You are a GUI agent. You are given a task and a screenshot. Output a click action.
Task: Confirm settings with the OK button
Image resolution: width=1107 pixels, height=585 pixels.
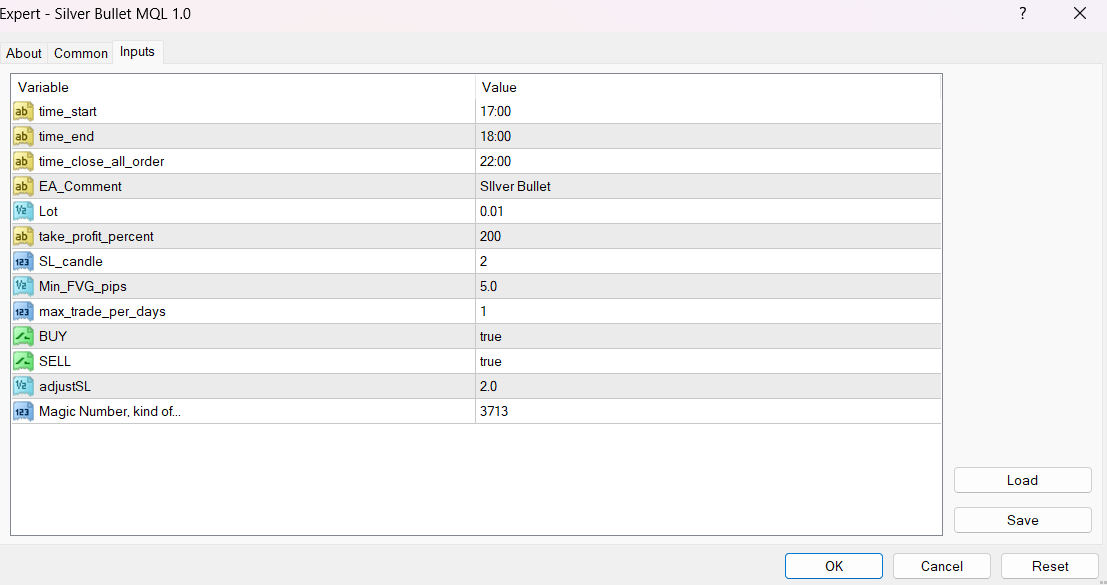(833, 565)
